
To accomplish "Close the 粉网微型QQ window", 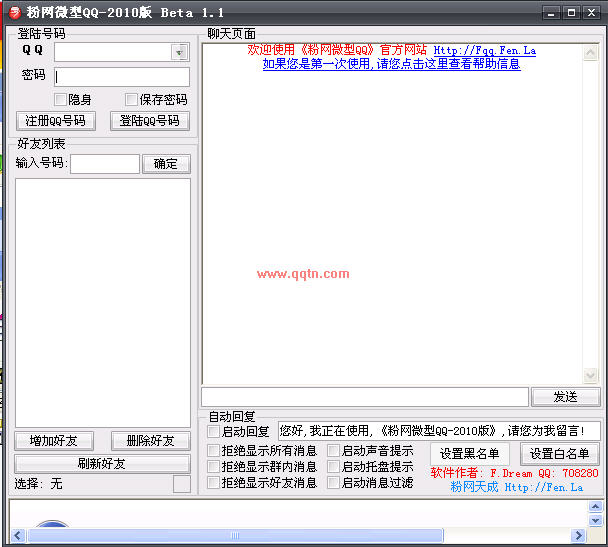I will [x=591, y=13].
